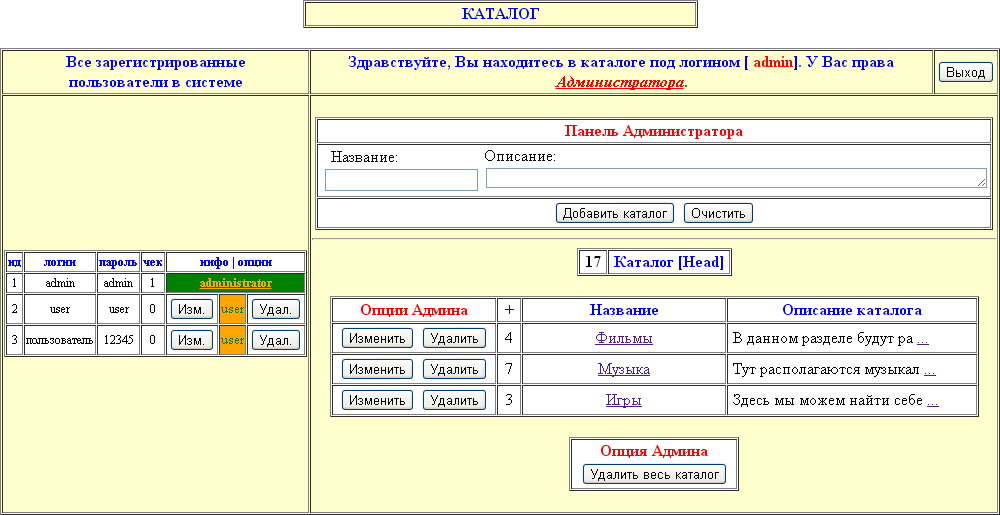Expand the Фильмы description ellipsis link
This screenshot has width=1000, height=515.
[x=923, y=339]
